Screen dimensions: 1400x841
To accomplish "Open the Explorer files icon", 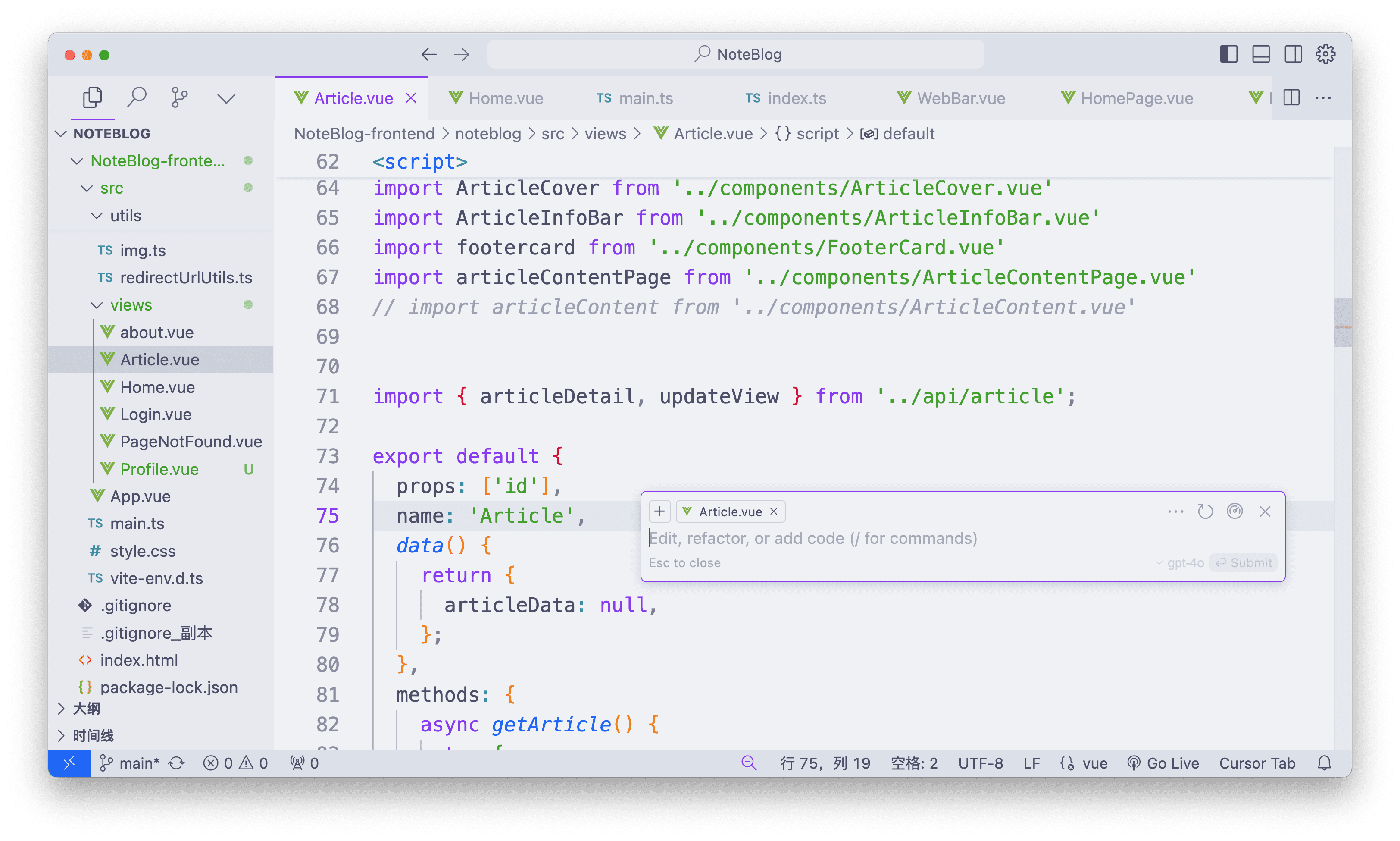I will 92,97.
